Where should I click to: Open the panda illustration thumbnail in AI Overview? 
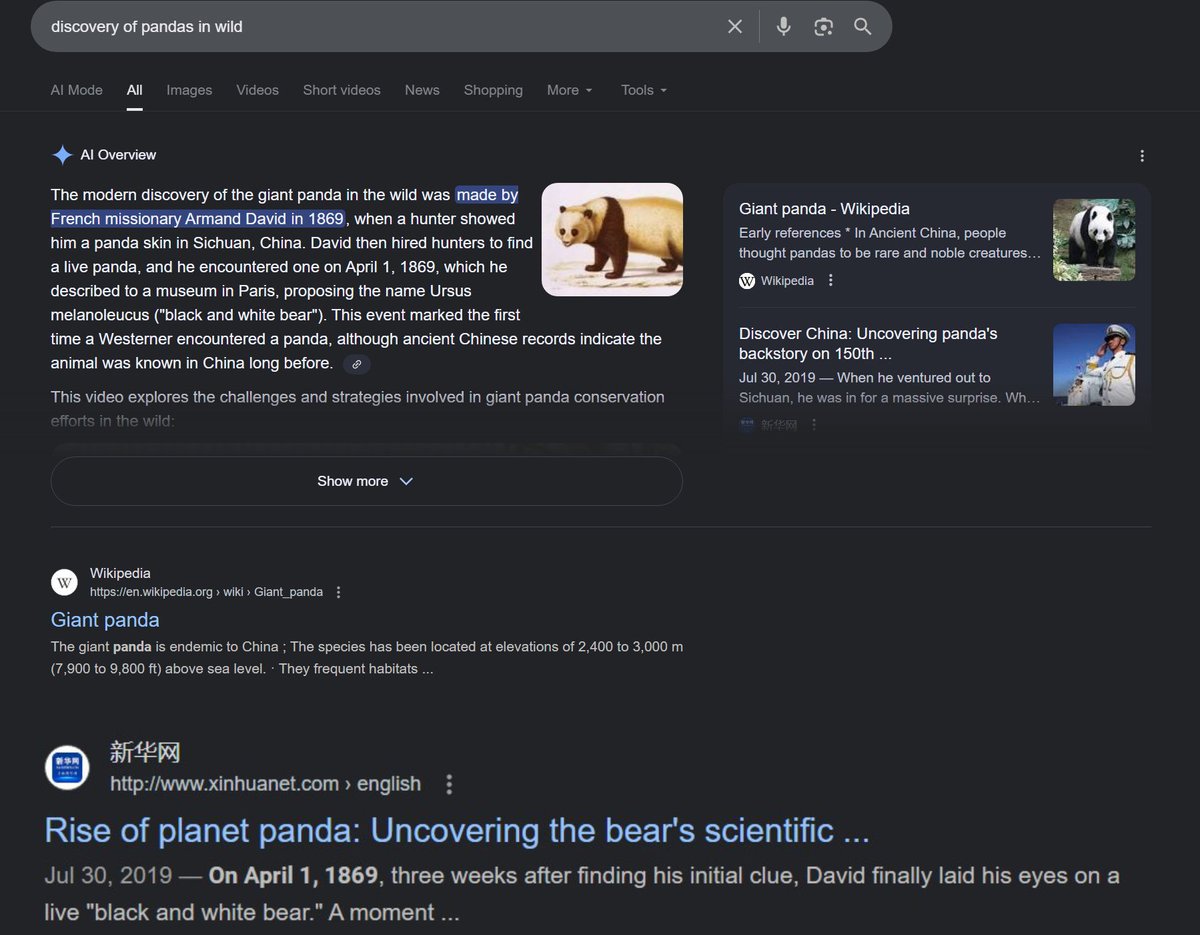[612, 240]
